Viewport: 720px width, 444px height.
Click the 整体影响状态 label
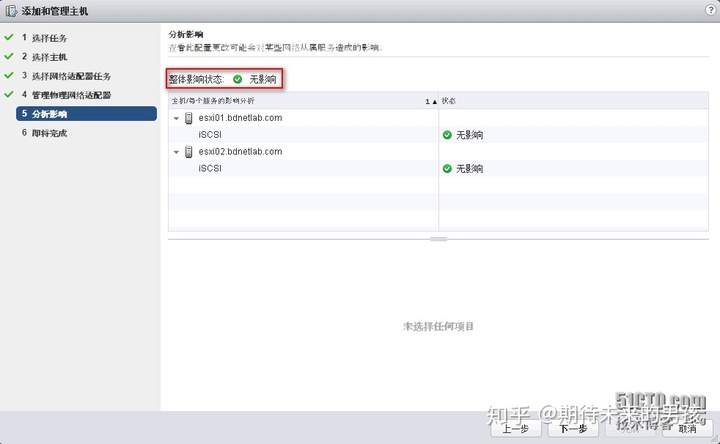[197, 79]
